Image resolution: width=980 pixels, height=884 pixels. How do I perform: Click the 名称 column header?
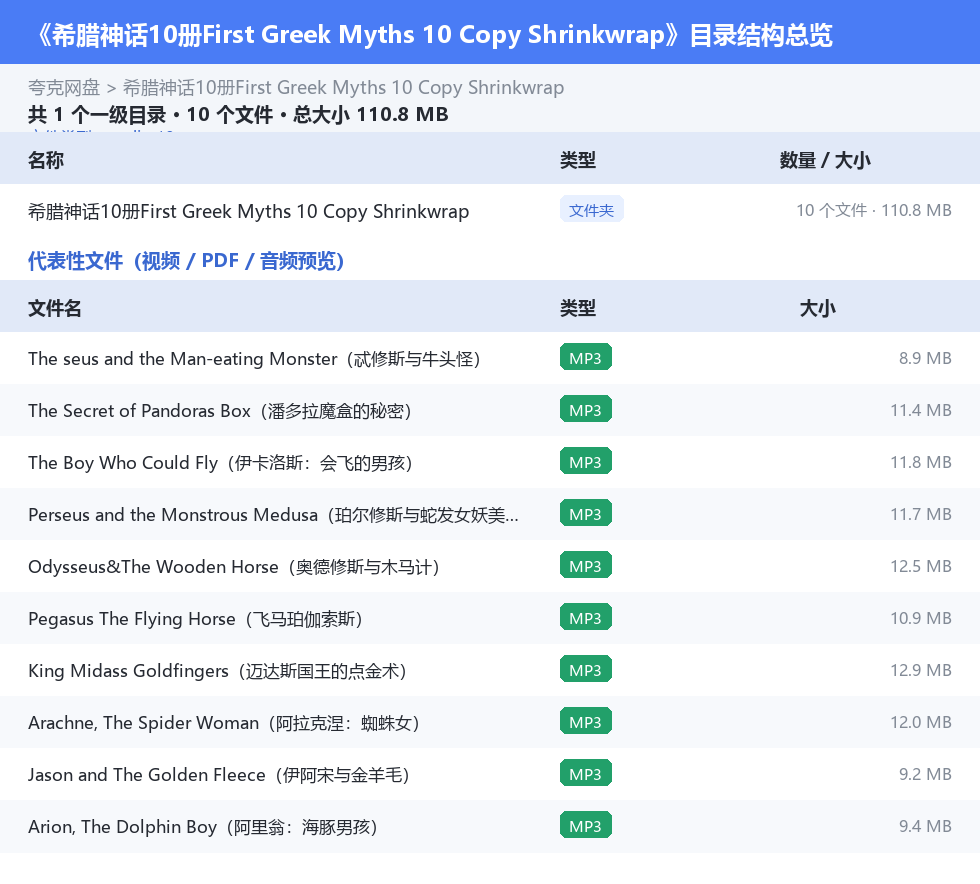point(46,160)
